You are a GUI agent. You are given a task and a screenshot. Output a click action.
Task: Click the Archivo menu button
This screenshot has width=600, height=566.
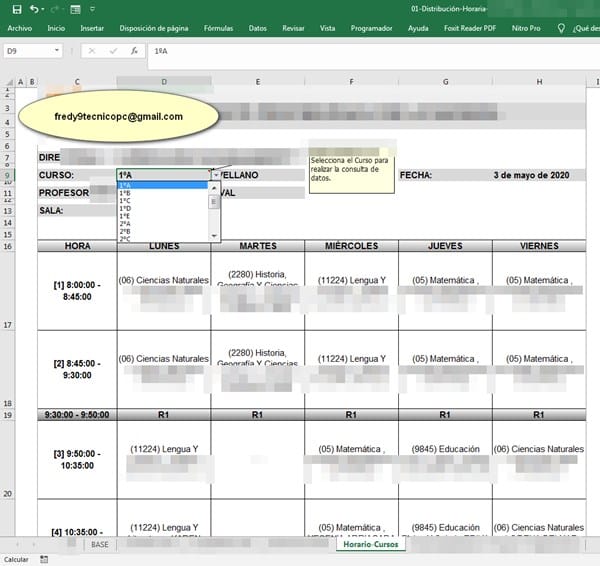coord(20,29)
